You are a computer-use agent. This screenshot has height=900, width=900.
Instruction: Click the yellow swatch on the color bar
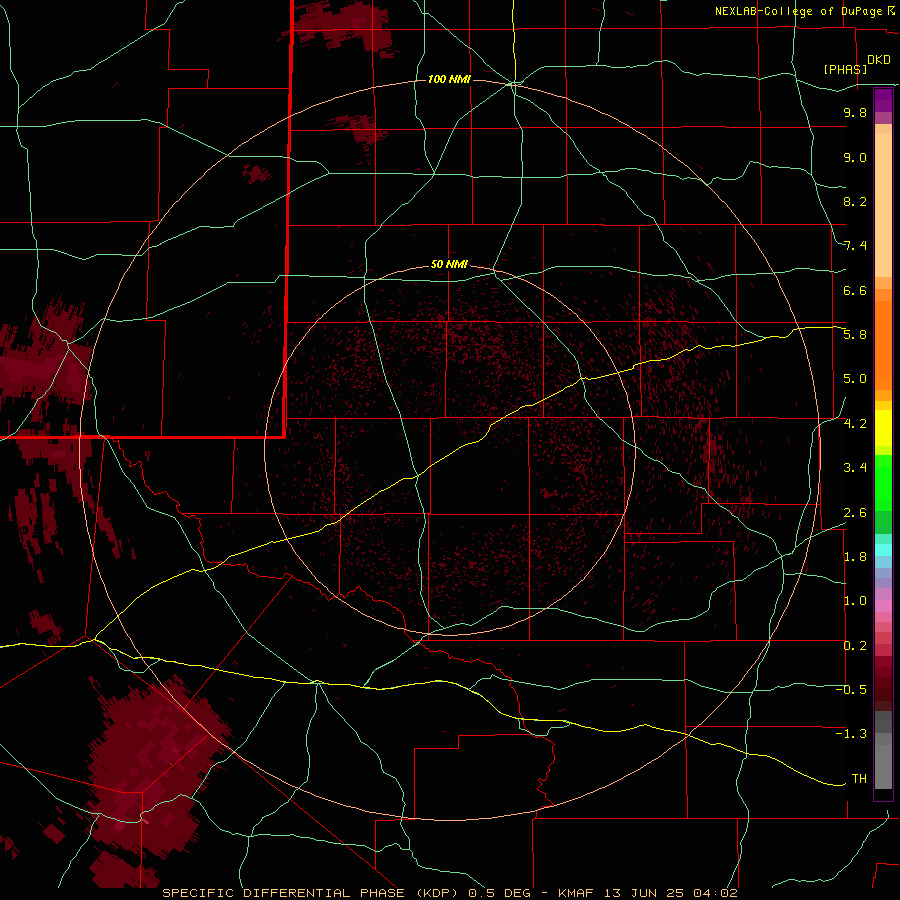883,428
